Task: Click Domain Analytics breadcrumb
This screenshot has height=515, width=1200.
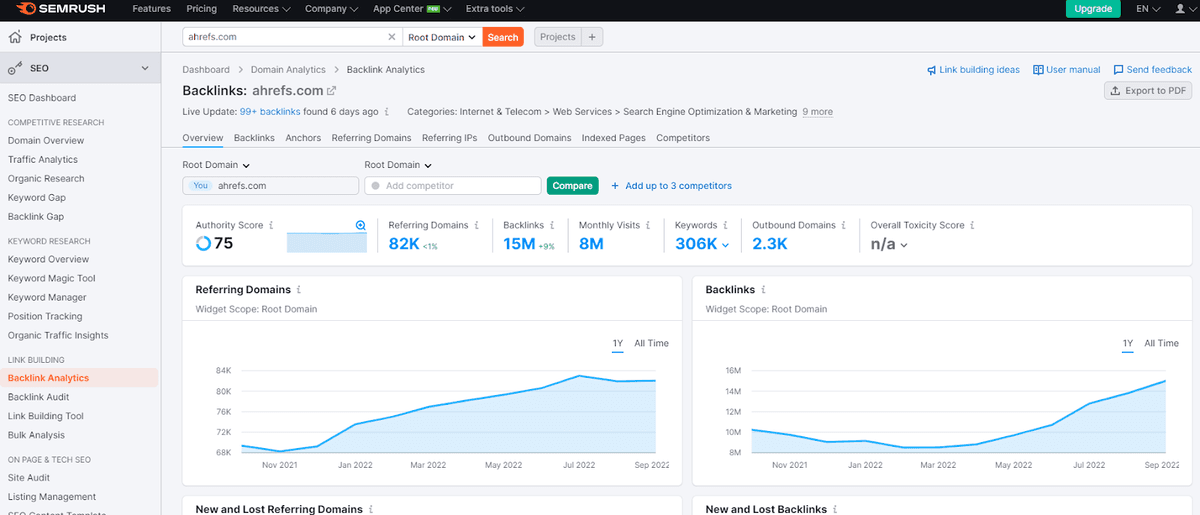Action: pyautogui.click(x=288, y=70)
